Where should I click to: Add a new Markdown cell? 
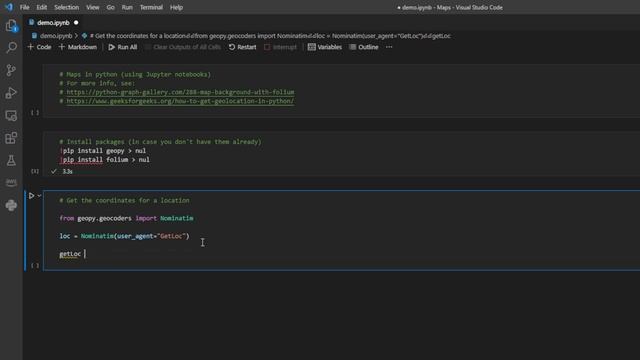tap(78, 47)
